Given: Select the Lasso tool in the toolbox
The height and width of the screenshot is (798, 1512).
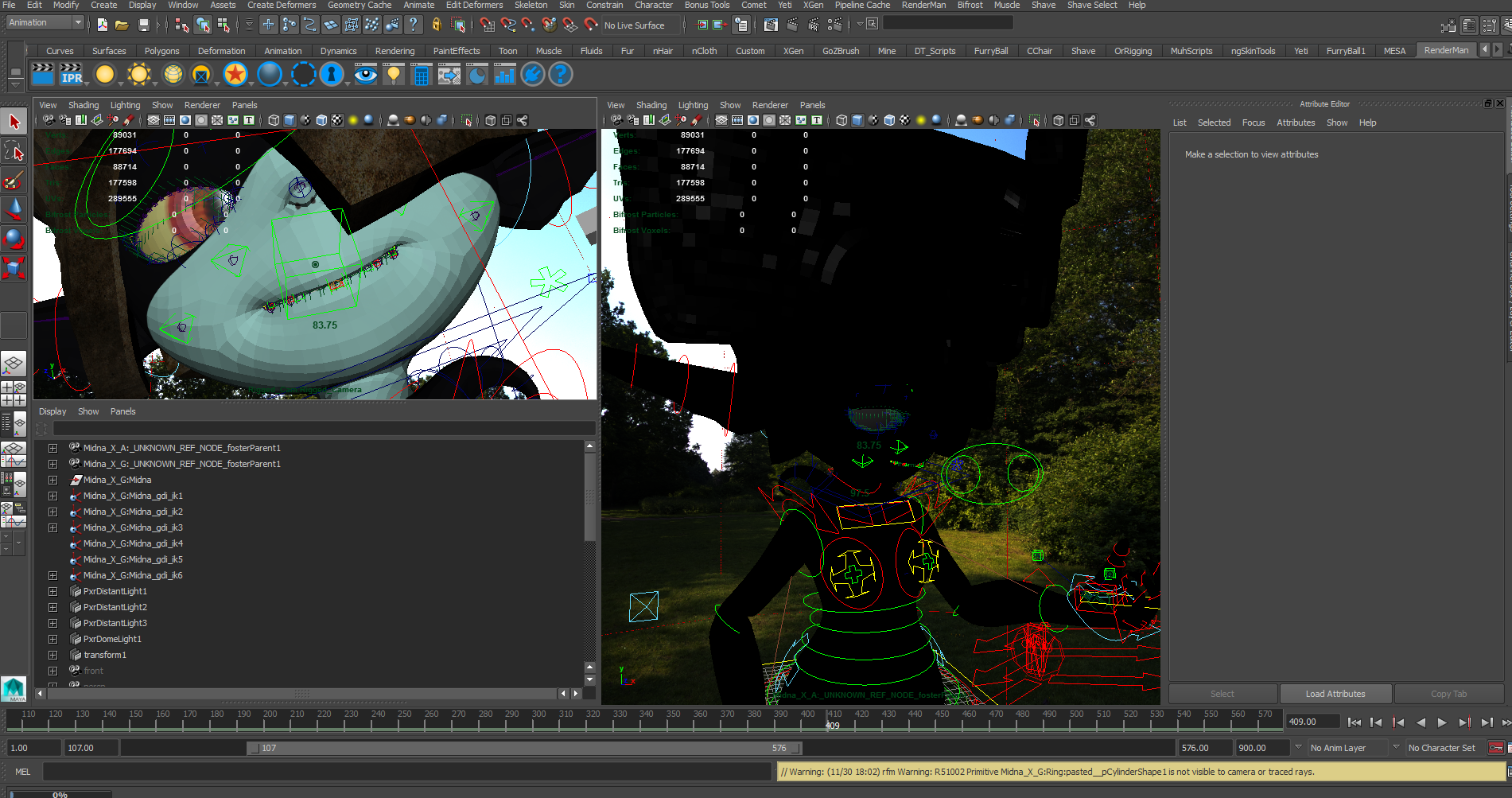Looking at the screenshot, I should (14, 151).
